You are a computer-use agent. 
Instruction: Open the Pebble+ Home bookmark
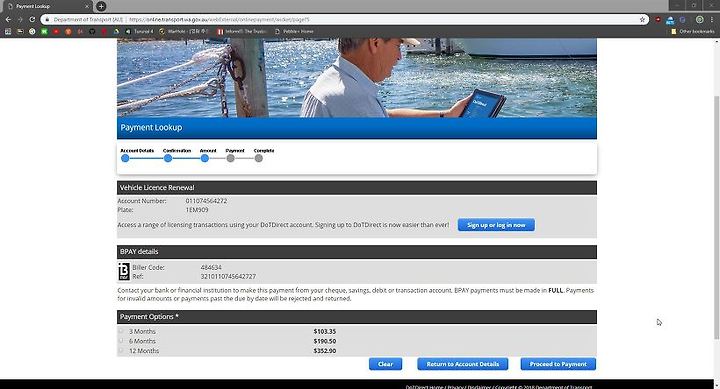(294, 32)
